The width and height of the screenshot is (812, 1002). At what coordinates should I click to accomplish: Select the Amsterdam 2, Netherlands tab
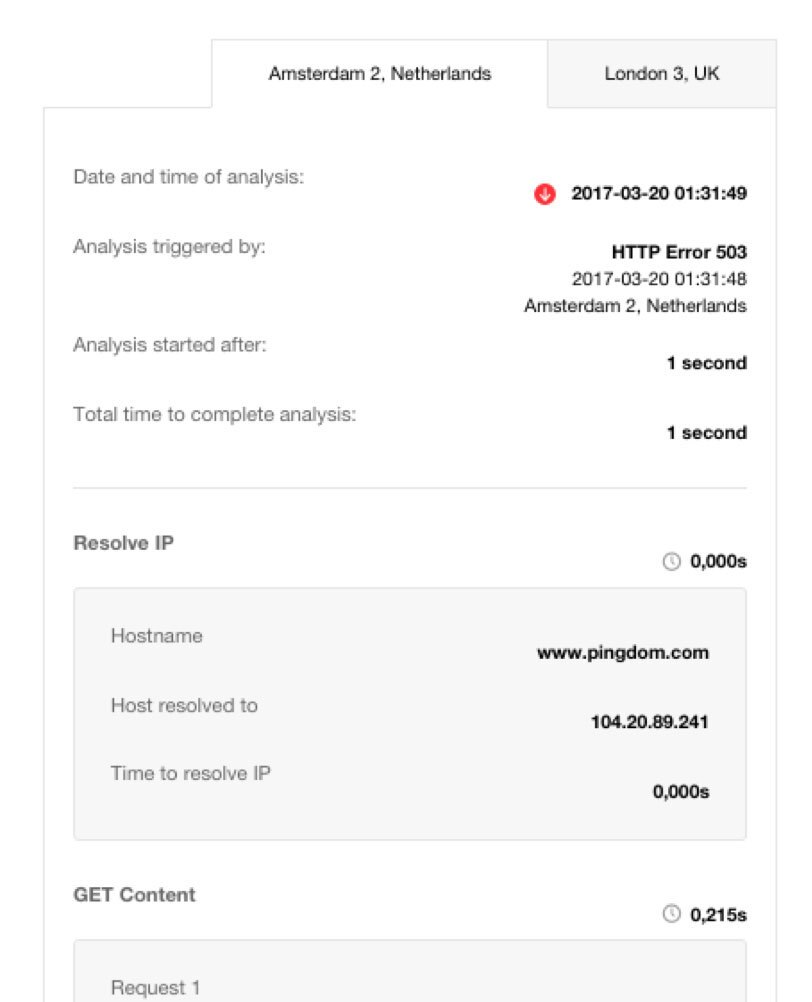379,74
